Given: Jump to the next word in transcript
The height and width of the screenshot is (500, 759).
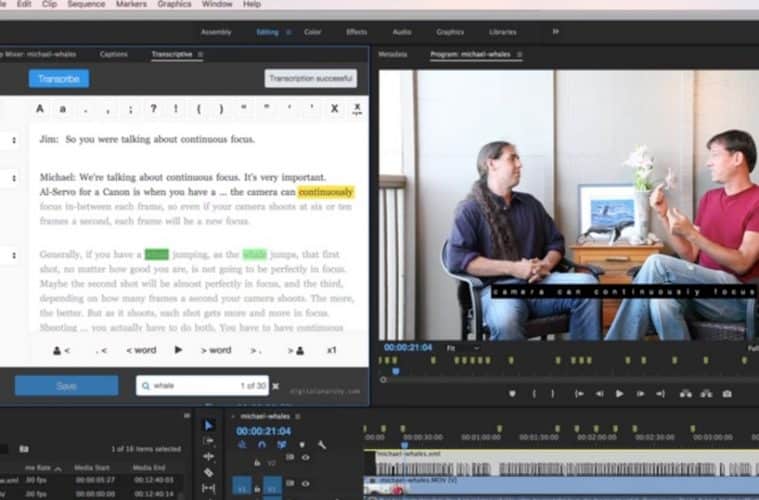Looking at the screenshot, I should 216,350.
